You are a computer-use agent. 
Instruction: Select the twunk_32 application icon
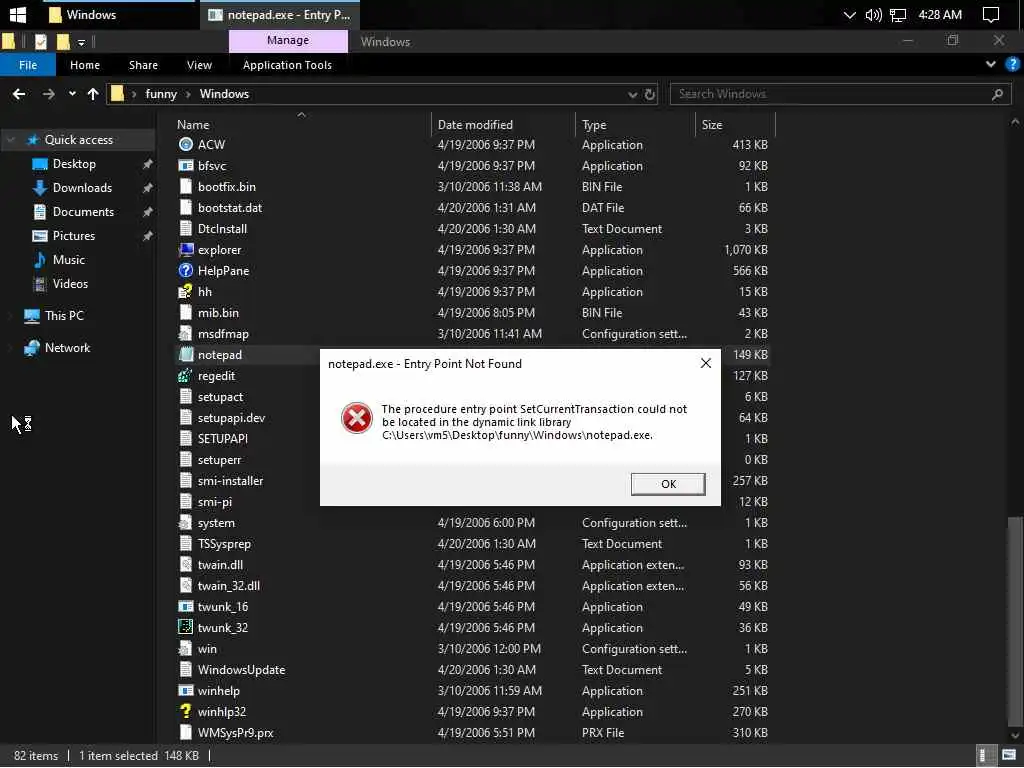pos(185,628)
